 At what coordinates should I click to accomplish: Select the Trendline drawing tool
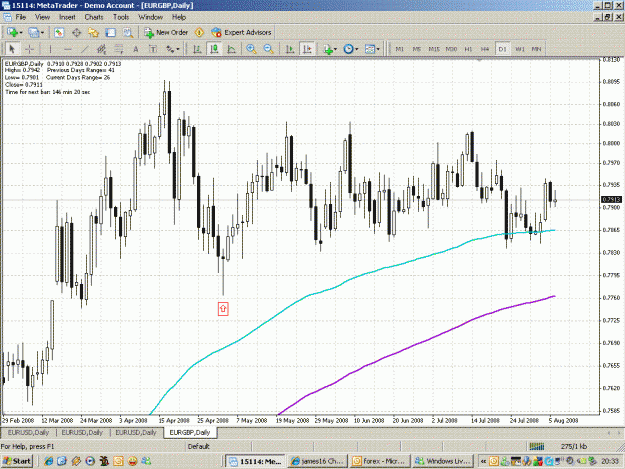(x=85, y=49)
